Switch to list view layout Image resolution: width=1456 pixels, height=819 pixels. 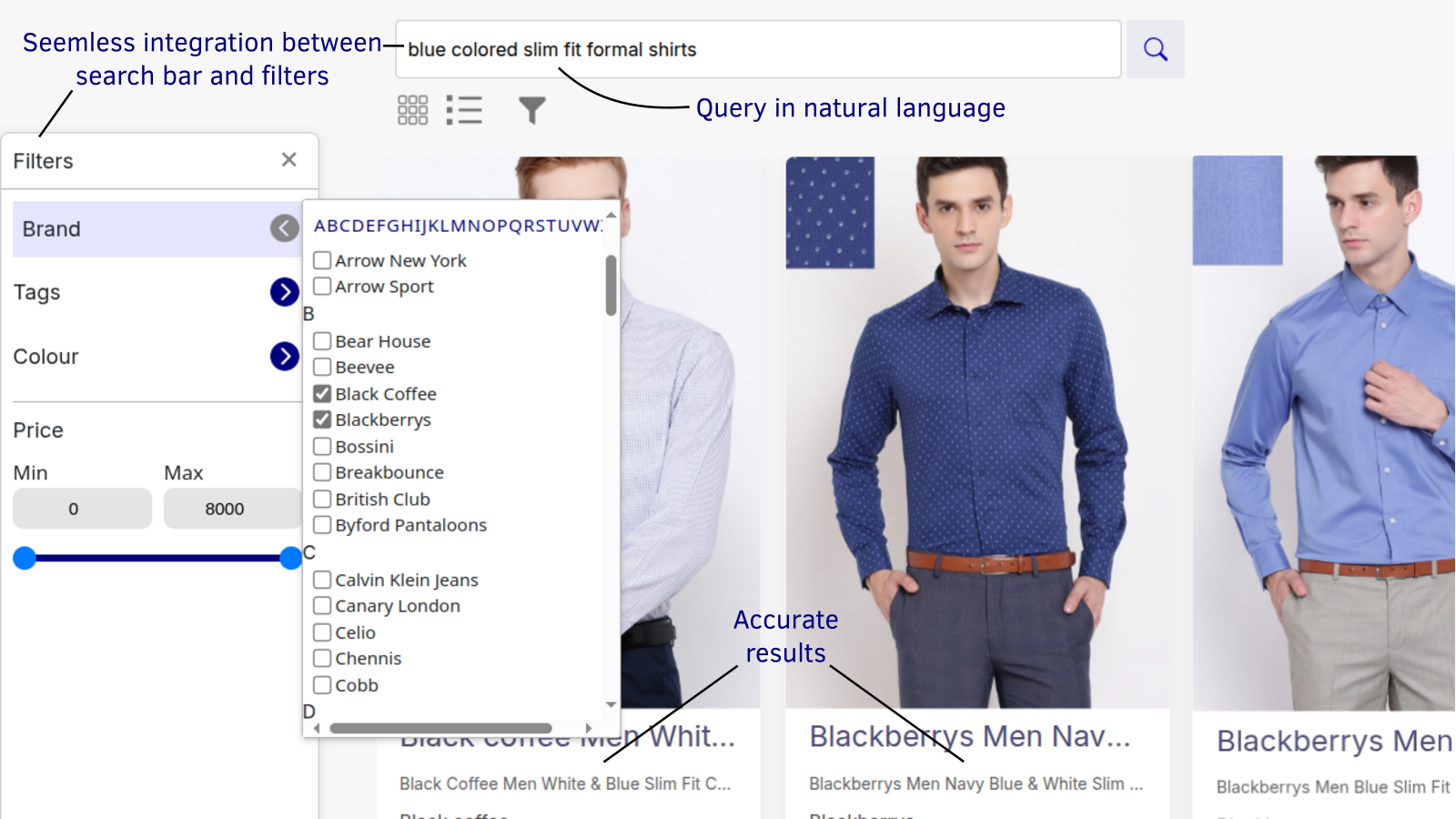(x=464, y=110)
